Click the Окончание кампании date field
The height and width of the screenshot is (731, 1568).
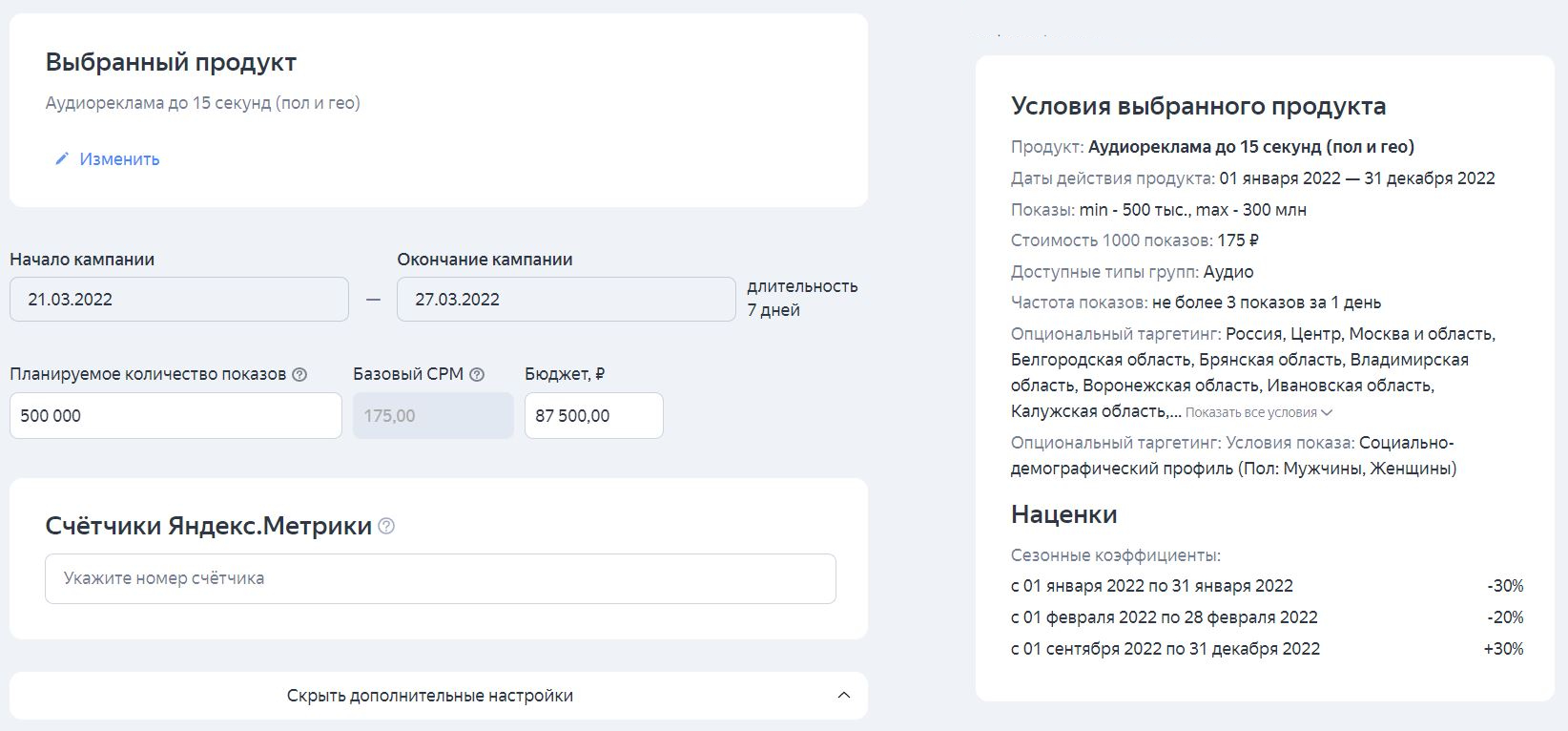pos(567,299)
